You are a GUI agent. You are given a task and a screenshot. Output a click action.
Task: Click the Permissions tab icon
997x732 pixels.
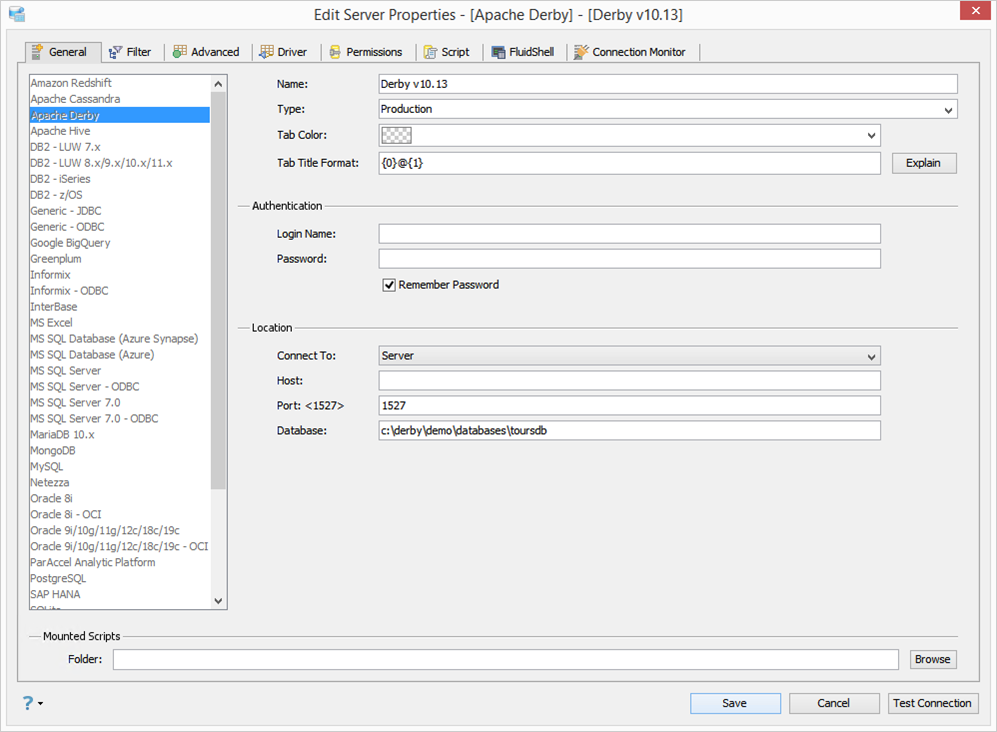click(x=335, y=52)
